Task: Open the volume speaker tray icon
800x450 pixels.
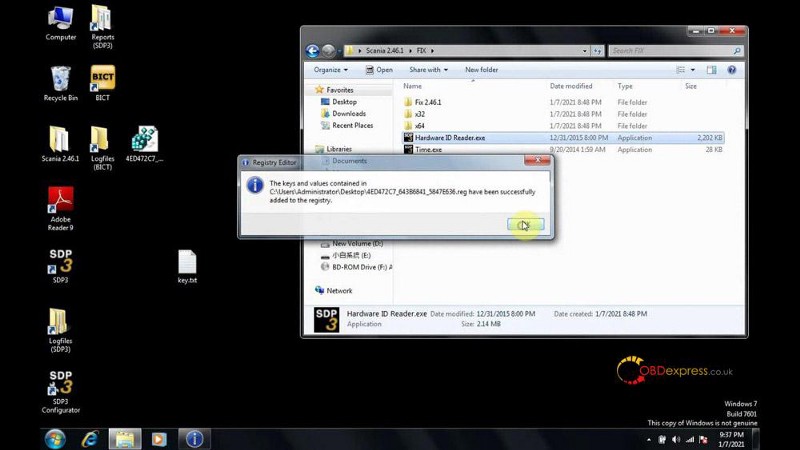Action: point(676,439)
